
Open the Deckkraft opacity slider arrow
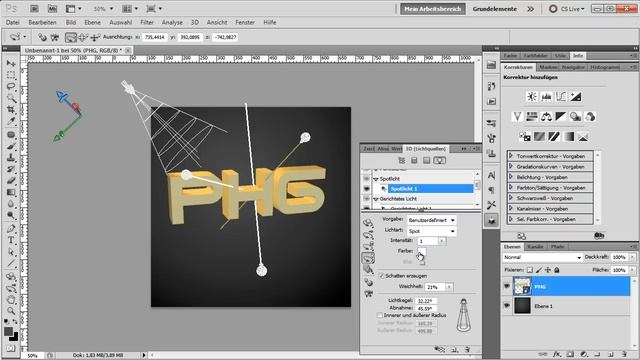pyautogui.click(x=632, y=257)
